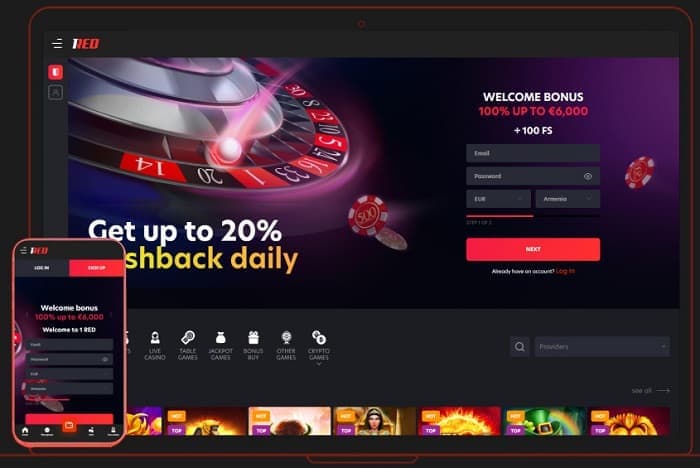
Task: Open the EUR currency dropdown
Action: click(498, 199)
